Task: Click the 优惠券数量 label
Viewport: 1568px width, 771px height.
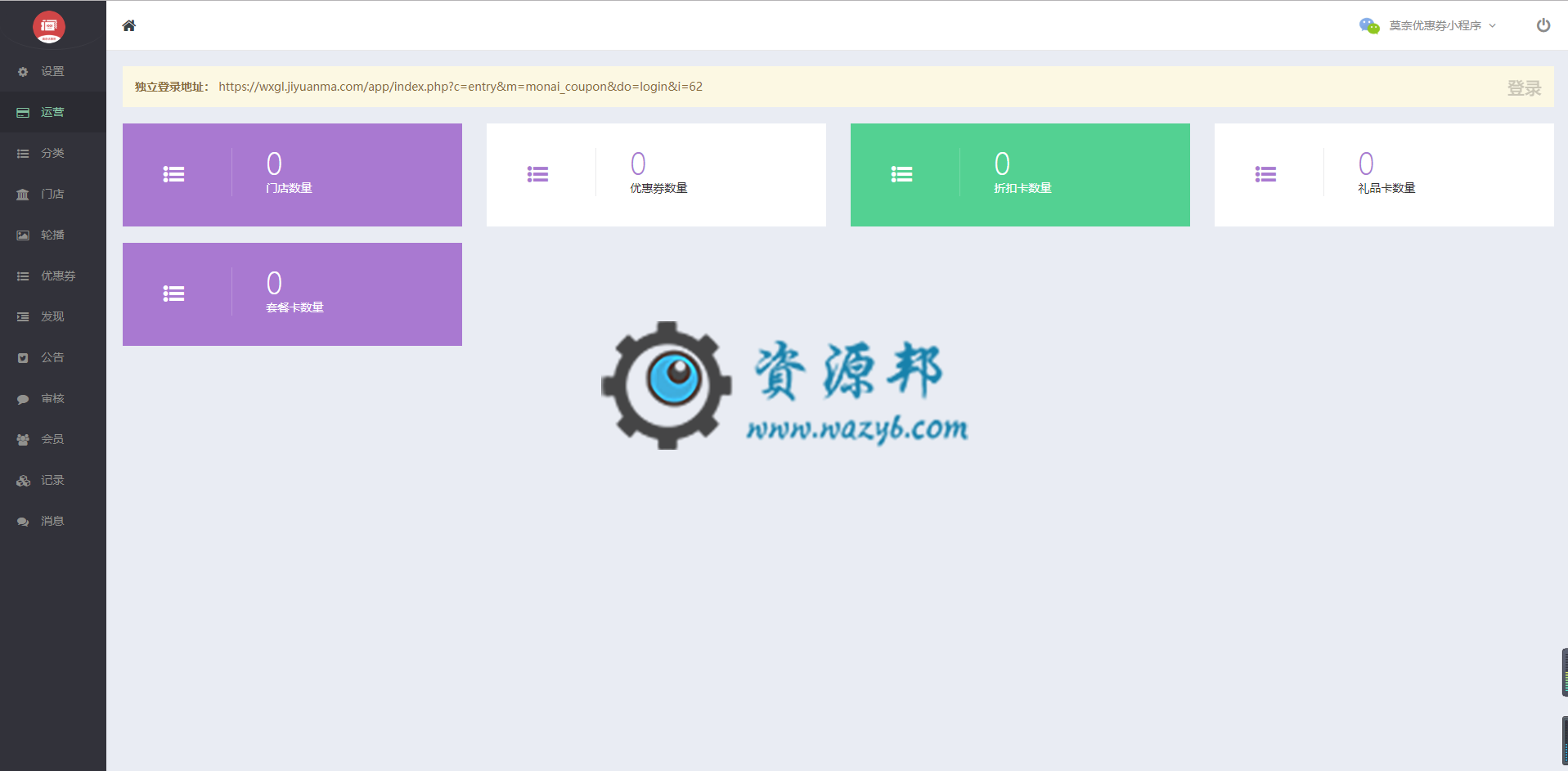Action: (x=658, y=188)
